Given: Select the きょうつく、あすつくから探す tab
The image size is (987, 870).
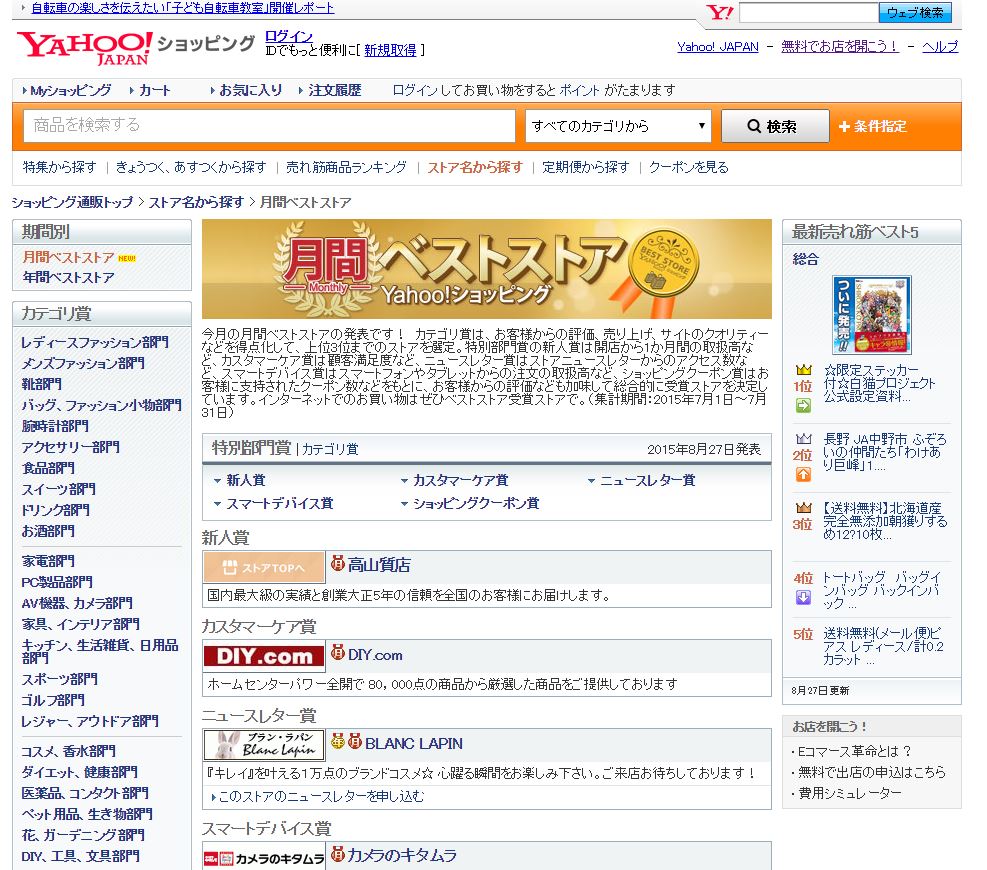Looking at the screenshot, I should 191,167.
